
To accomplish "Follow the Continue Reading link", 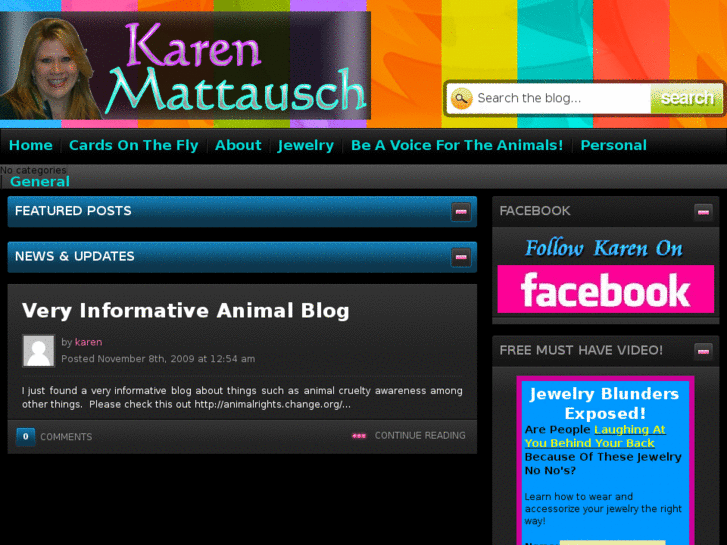I will [420, 436].
